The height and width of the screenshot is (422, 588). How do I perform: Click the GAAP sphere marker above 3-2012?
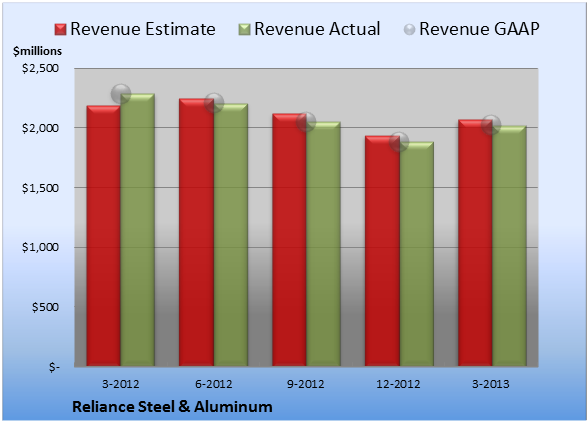click(x=121, y=94)
